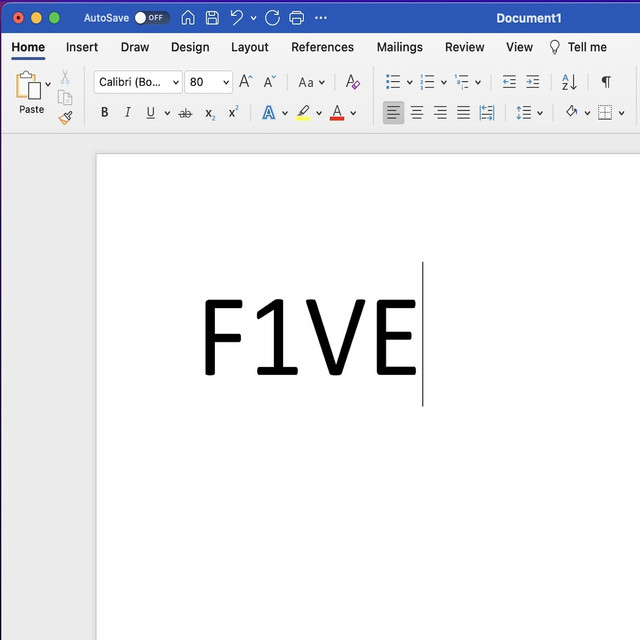
Task: Open the View tab
Action: (x=519, y=47)
